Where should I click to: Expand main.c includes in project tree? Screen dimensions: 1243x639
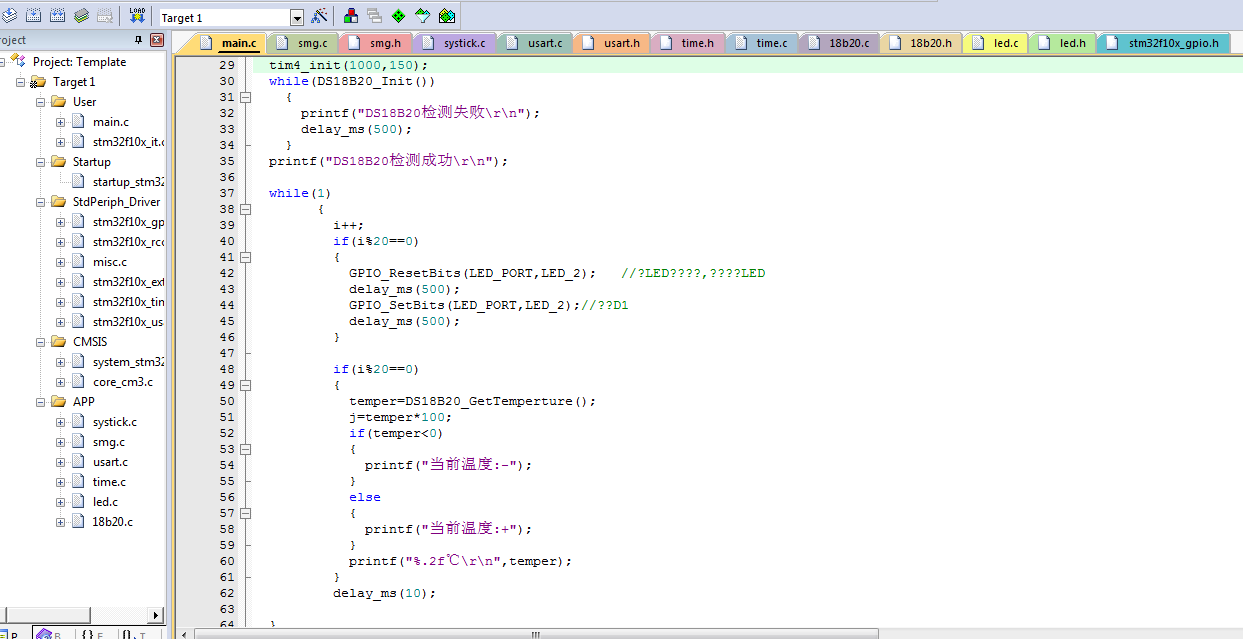(x=61, y=122)
